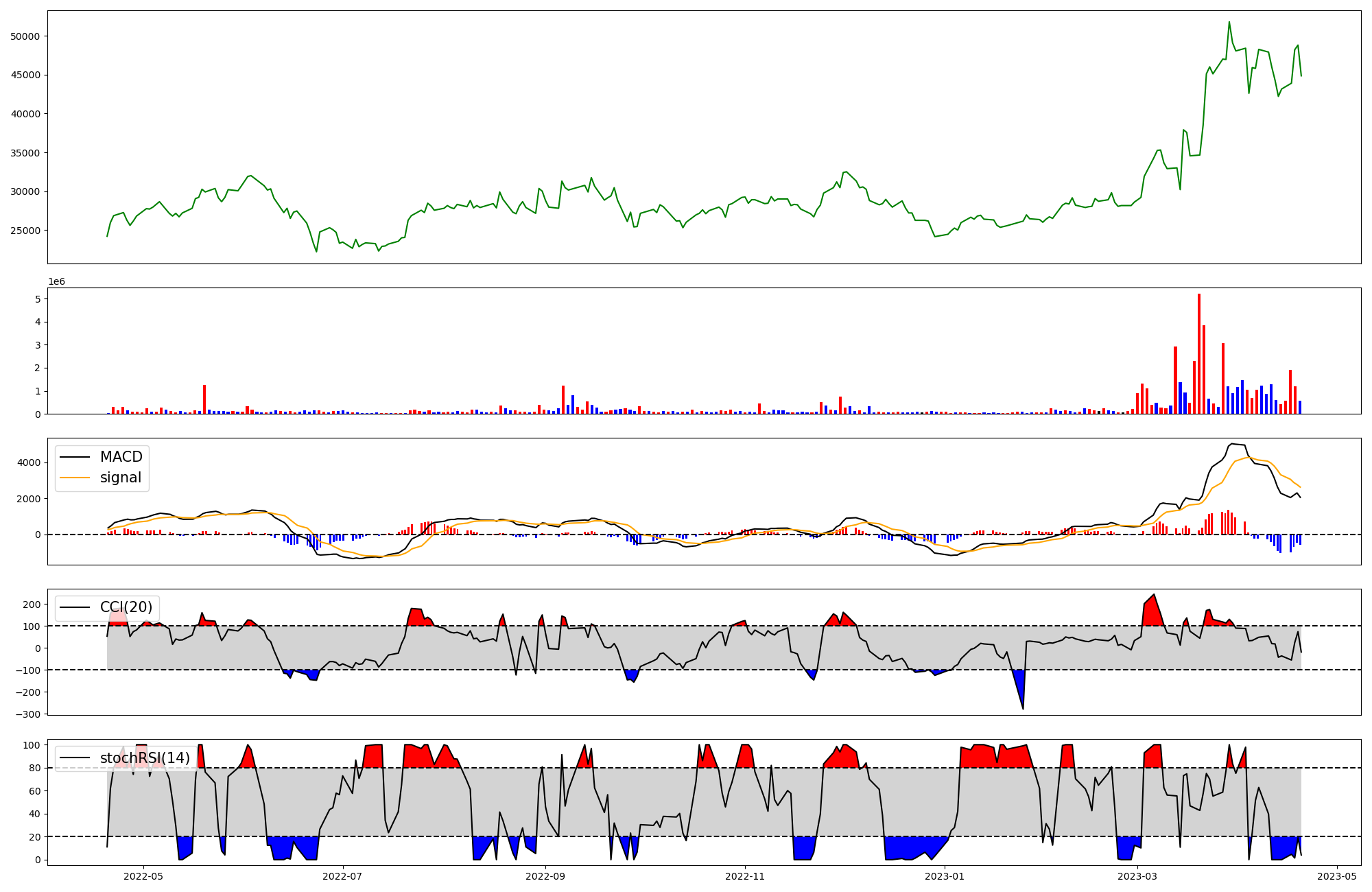Click the 4000 tick on MACD axis

pos(30,463)
